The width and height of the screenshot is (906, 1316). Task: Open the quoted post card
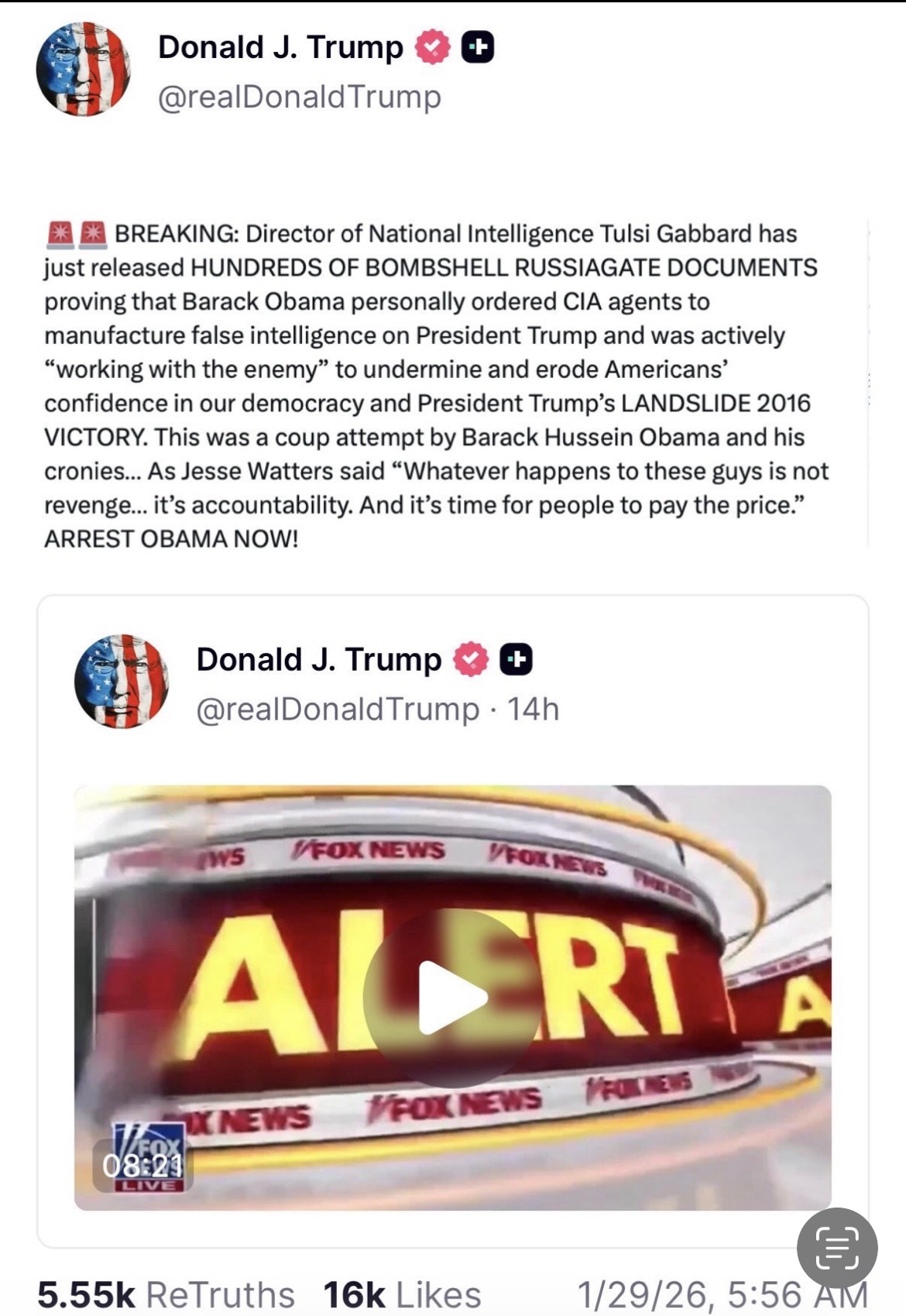coord(453,921)
